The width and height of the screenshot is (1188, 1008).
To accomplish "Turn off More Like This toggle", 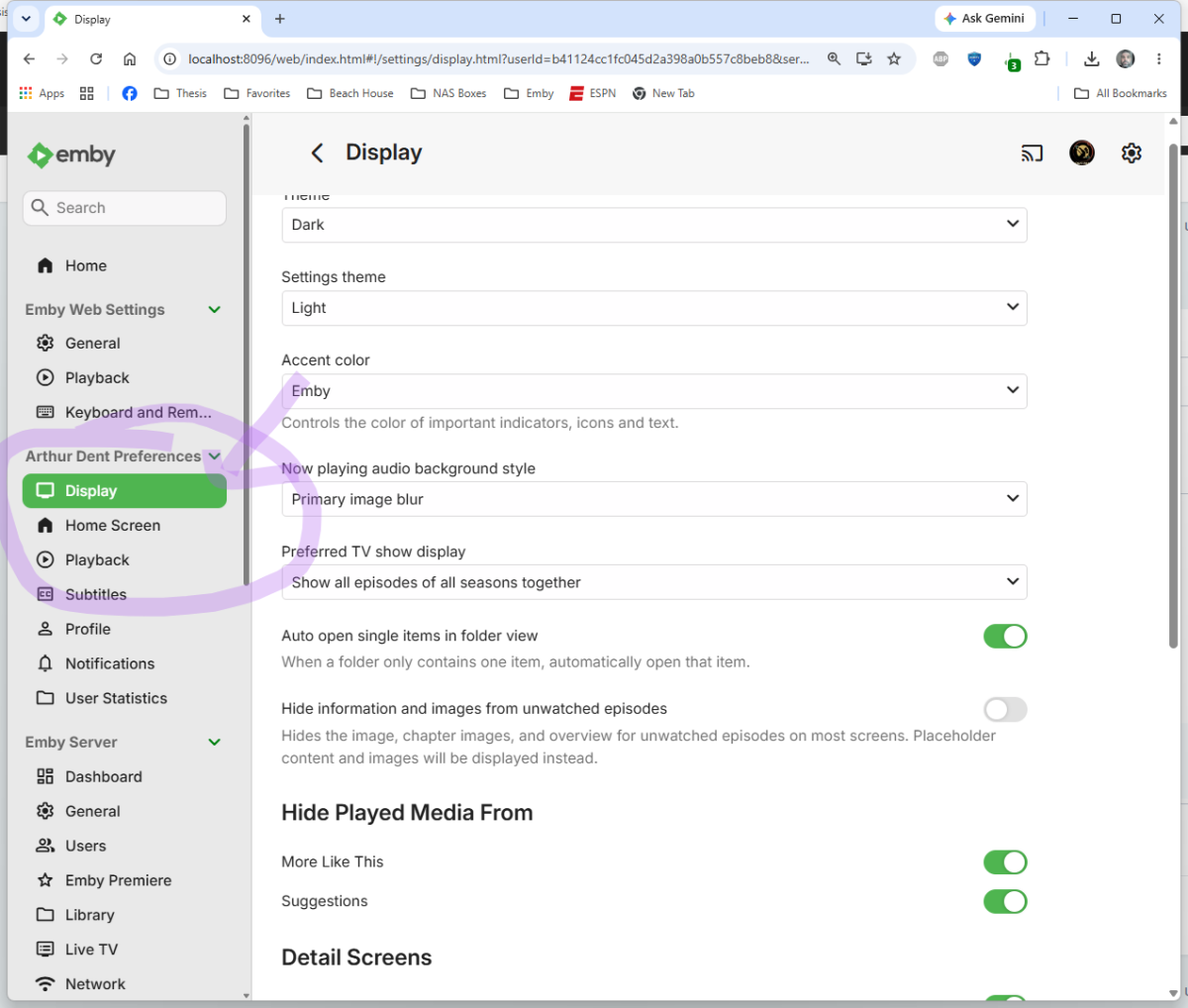I will (x=1005, y=862).
